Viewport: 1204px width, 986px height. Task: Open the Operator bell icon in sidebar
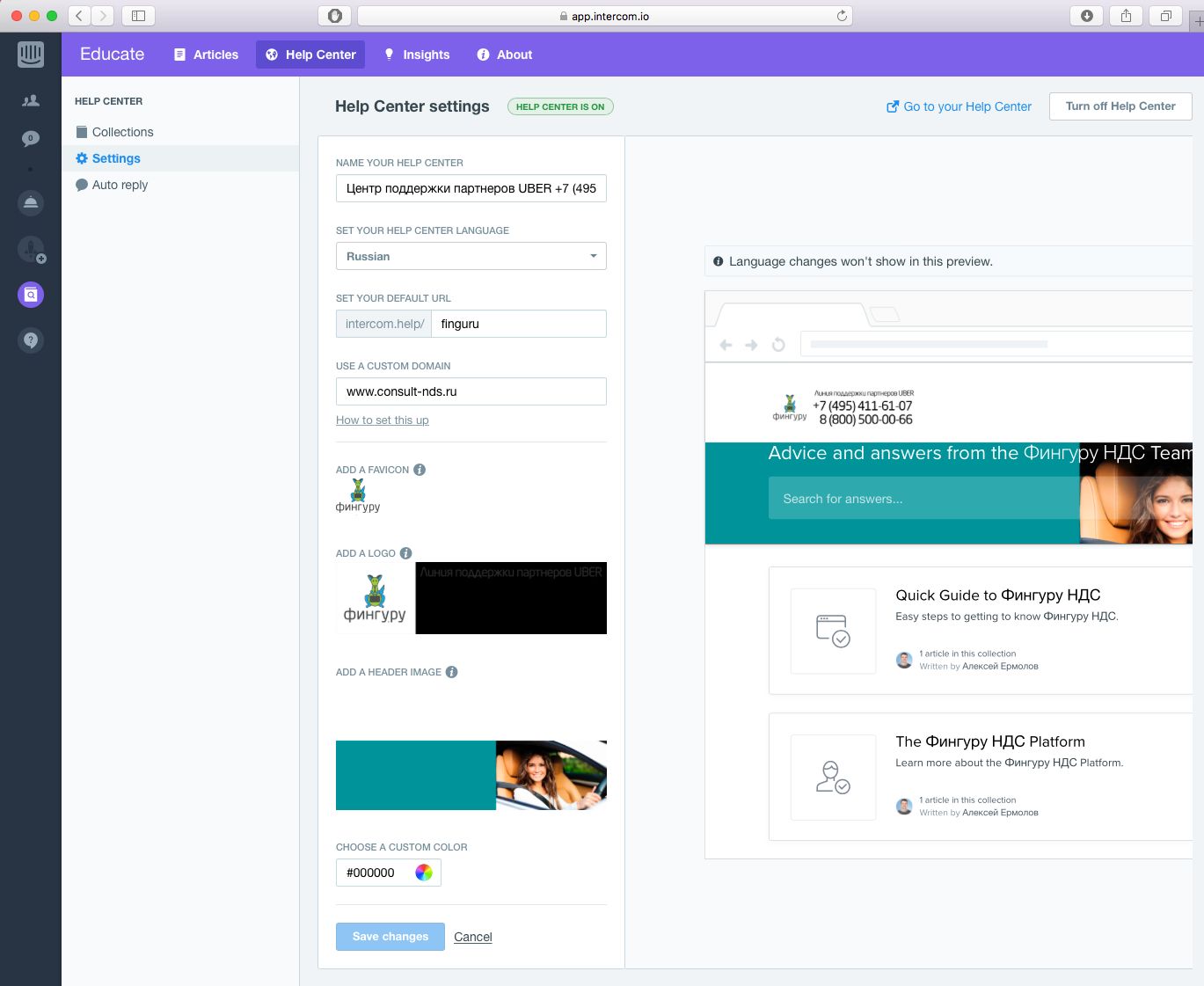click(x=31, y=203)
